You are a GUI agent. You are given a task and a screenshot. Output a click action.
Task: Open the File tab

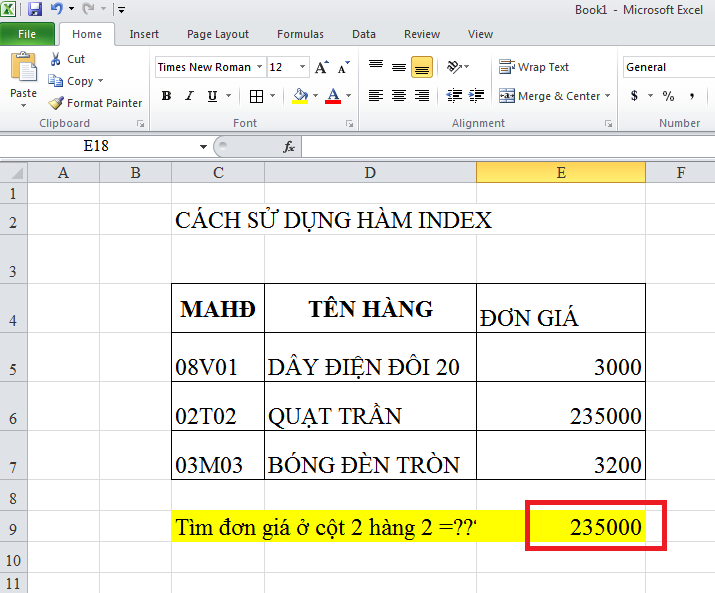pos(27,34)
